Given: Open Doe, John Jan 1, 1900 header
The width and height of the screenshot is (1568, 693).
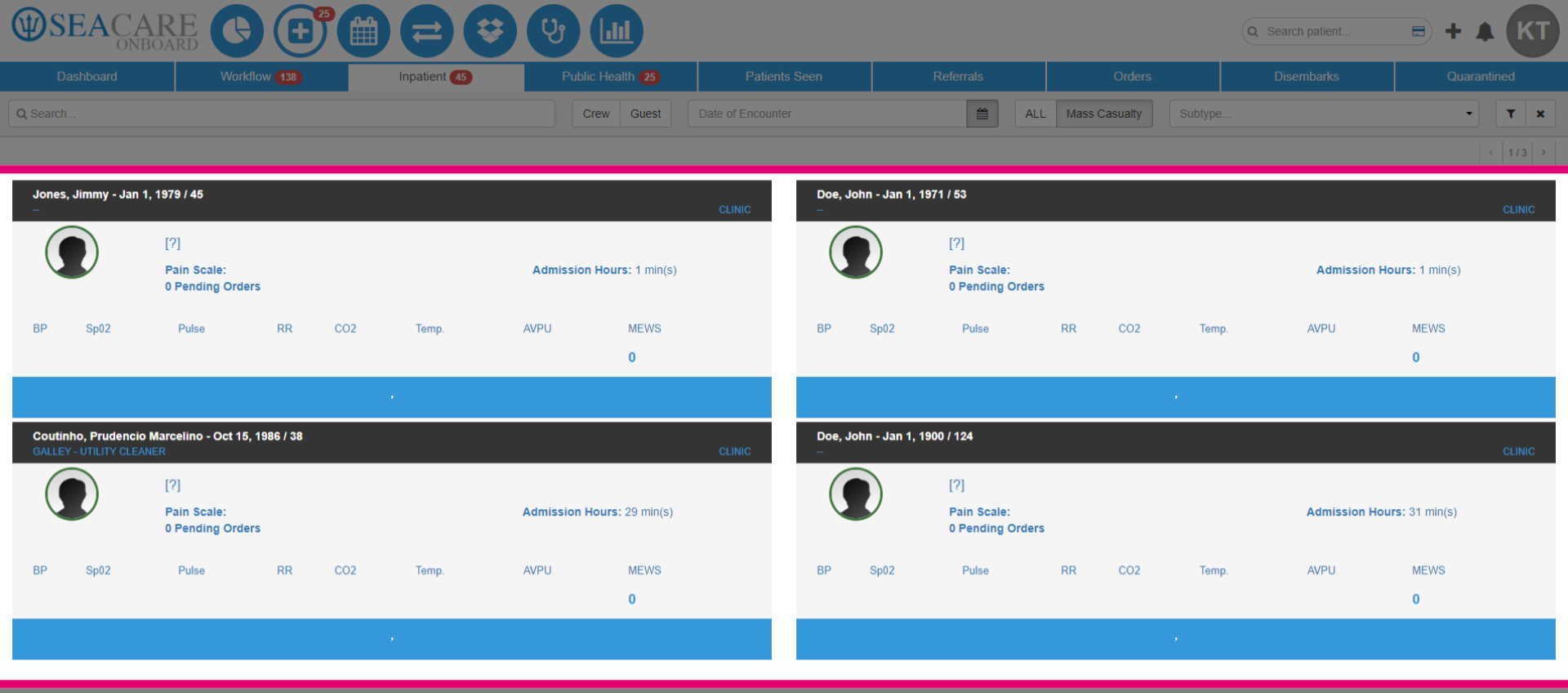Looking at the screenshot, I should pos(1176,442).
